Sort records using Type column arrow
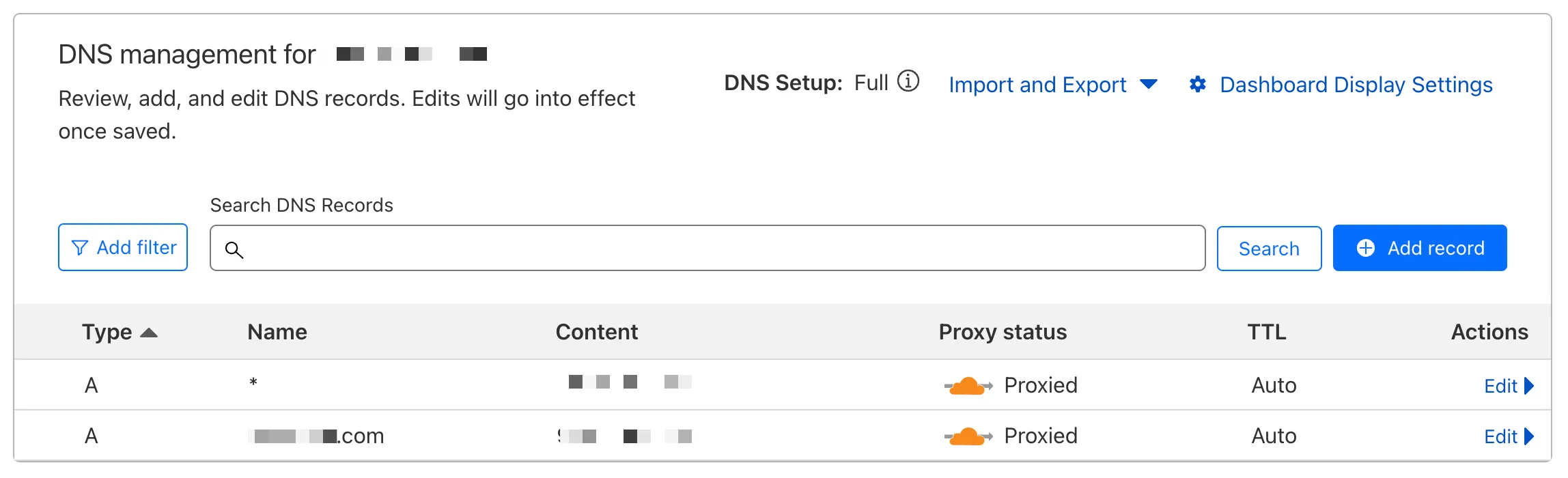This screenshot has width=1568, height=478. (149, 333)
